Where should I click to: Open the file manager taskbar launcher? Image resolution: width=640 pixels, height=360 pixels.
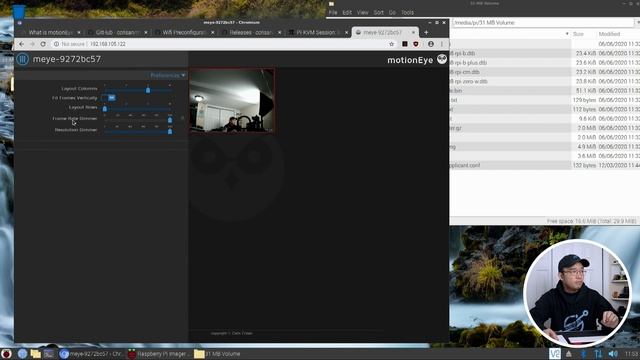tap(36, 354)
